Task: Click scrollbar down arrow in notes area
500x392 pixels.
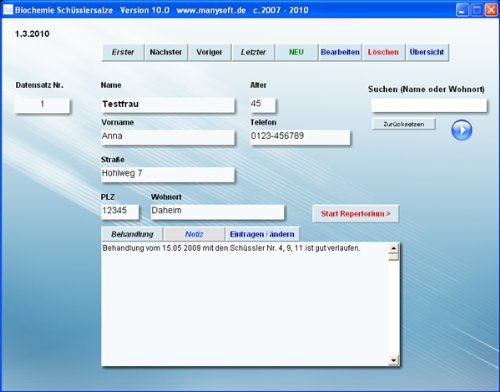Action: [x=394, y=360]
